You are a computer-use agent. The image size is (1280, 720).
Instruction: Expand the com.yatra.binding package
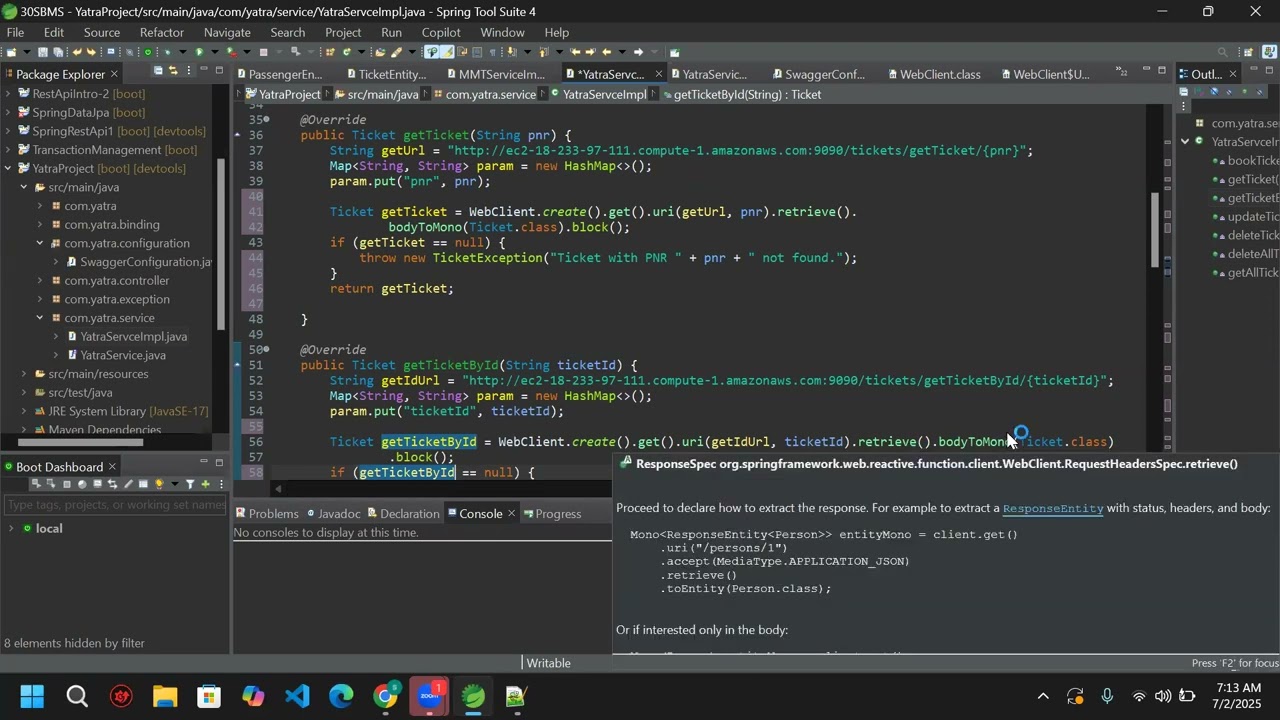[x=40, y=225]
